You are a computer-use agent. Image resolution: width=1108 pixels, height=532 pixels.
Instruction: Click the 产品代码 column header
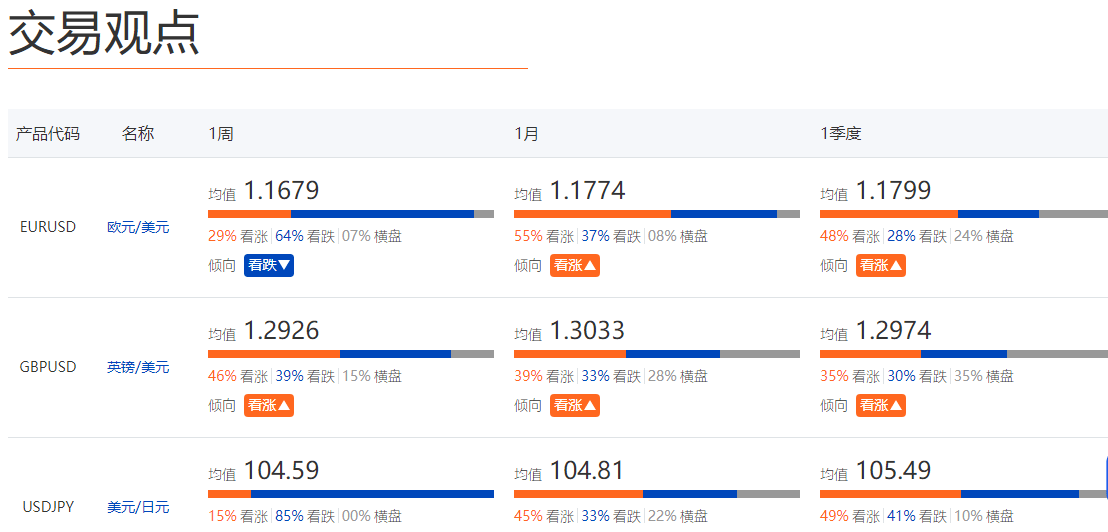(x=47, y=133)
